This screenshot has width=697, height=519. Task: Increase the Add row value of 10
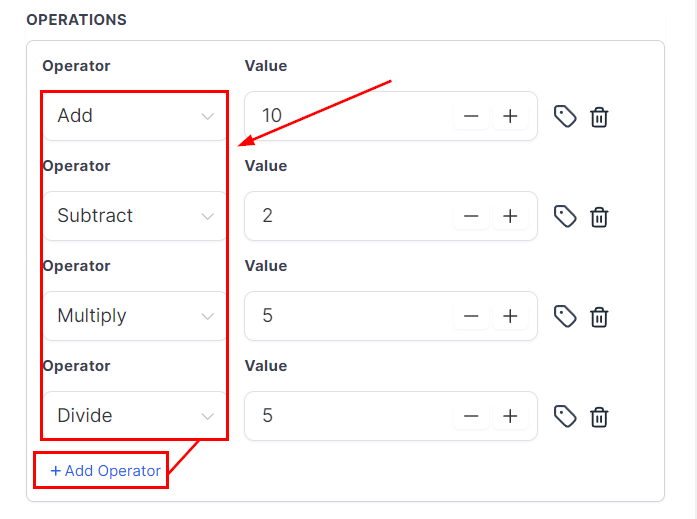tap(510, 116)
